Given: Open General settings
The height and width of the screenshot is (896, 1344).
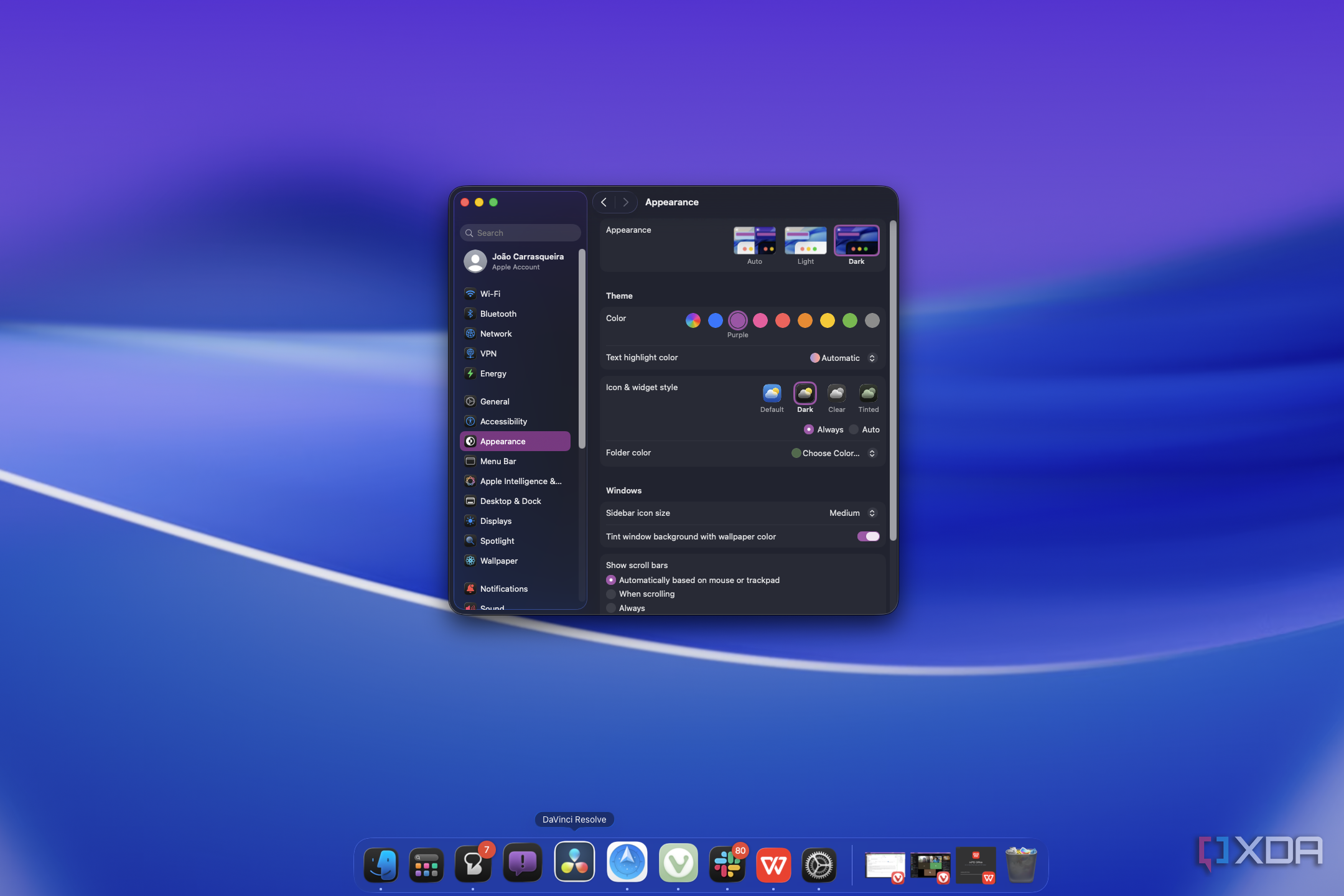Looking at the screenshot, I should 515,401.
